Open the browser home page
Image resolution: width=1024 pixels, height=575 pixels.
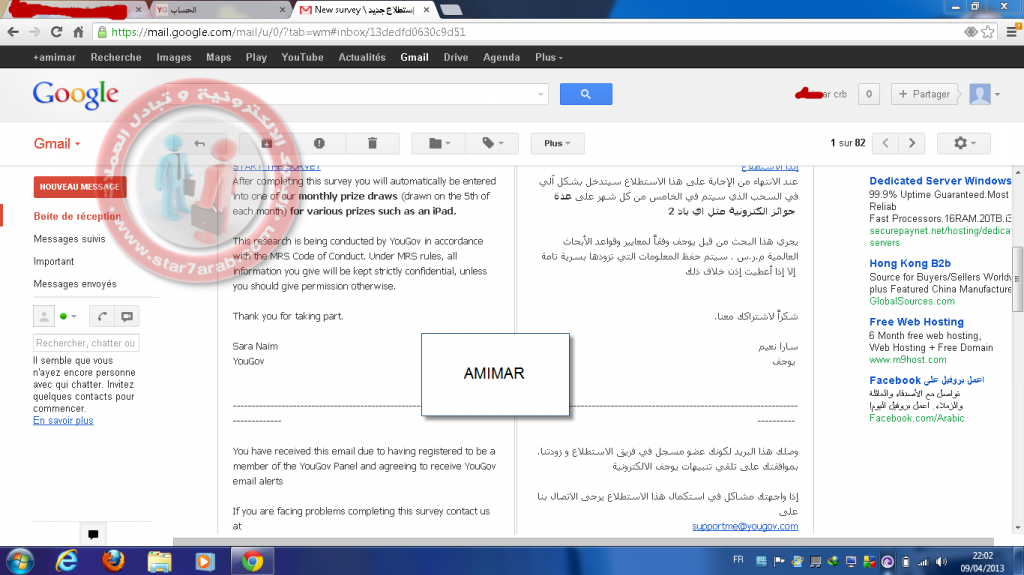tap(78, 32)
